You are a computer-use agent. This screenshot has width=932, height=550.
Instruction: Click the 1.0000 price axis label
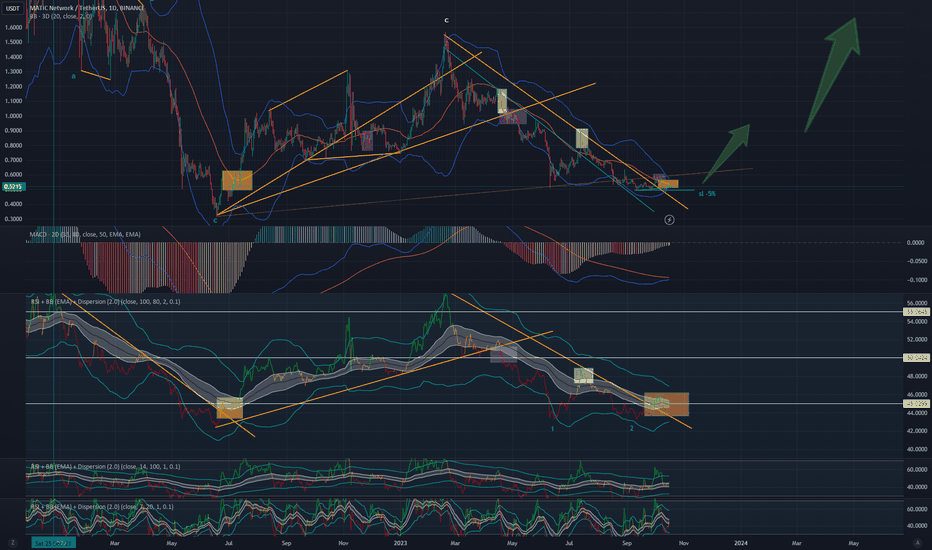pyautogui.click(x=13, y=116)
